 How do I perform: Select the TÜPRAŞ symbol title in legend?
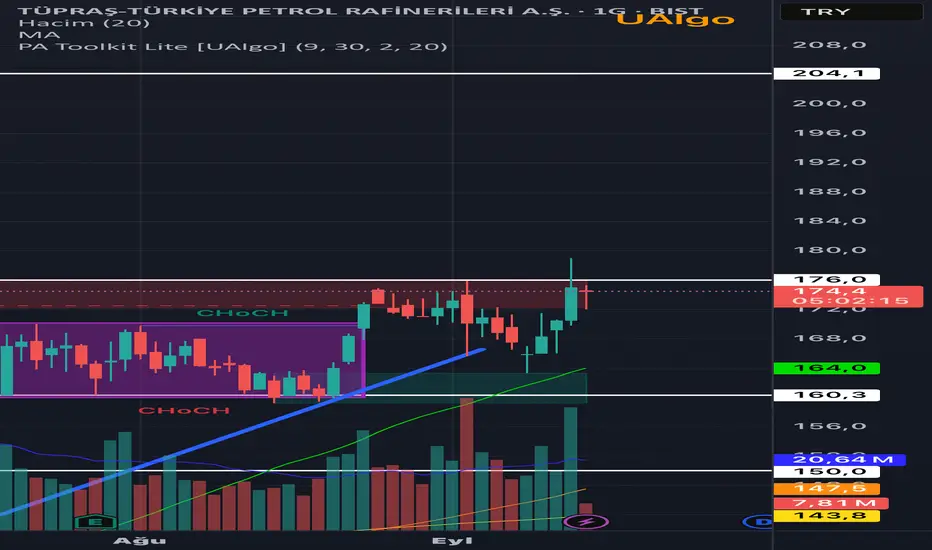click(x=360, y=11)
